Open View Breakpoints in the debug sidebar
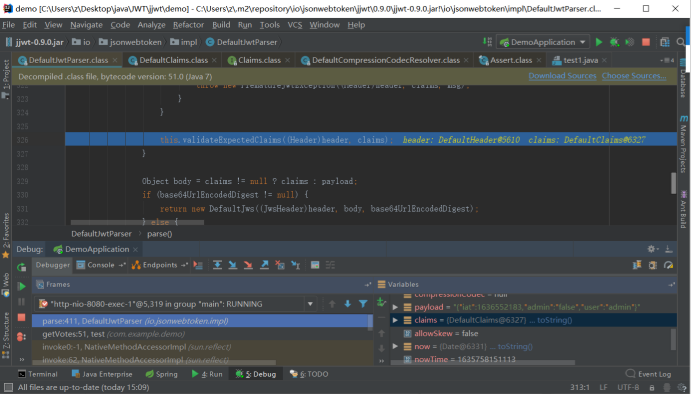This screenshot has height=394, width=691. click(21, 337)
